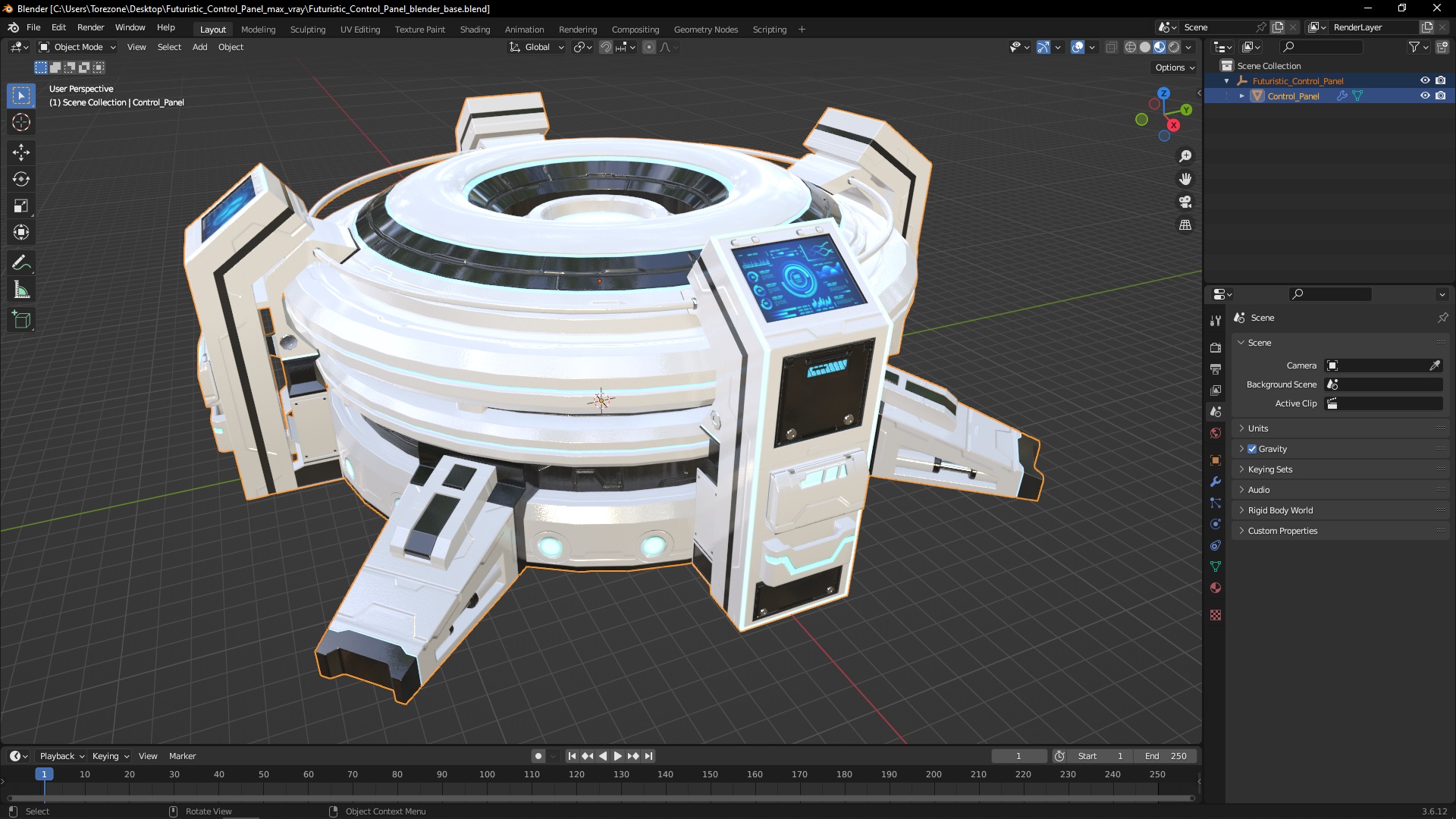Hide Control_Panel object in viewport
This screenshot has height=819, width=1456.
coord(1425,96)
